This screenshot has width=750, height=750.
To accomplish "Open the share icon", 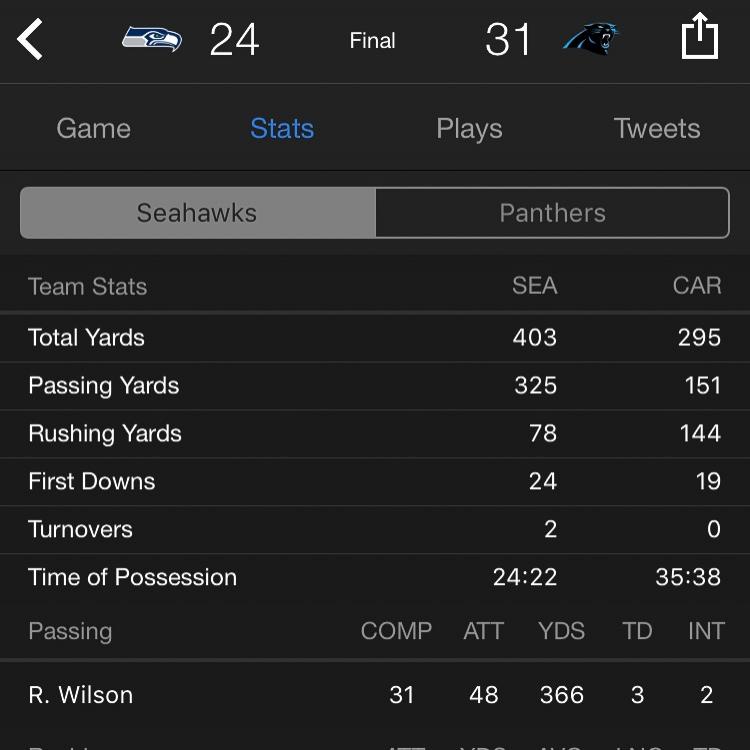I will [700, 36].
